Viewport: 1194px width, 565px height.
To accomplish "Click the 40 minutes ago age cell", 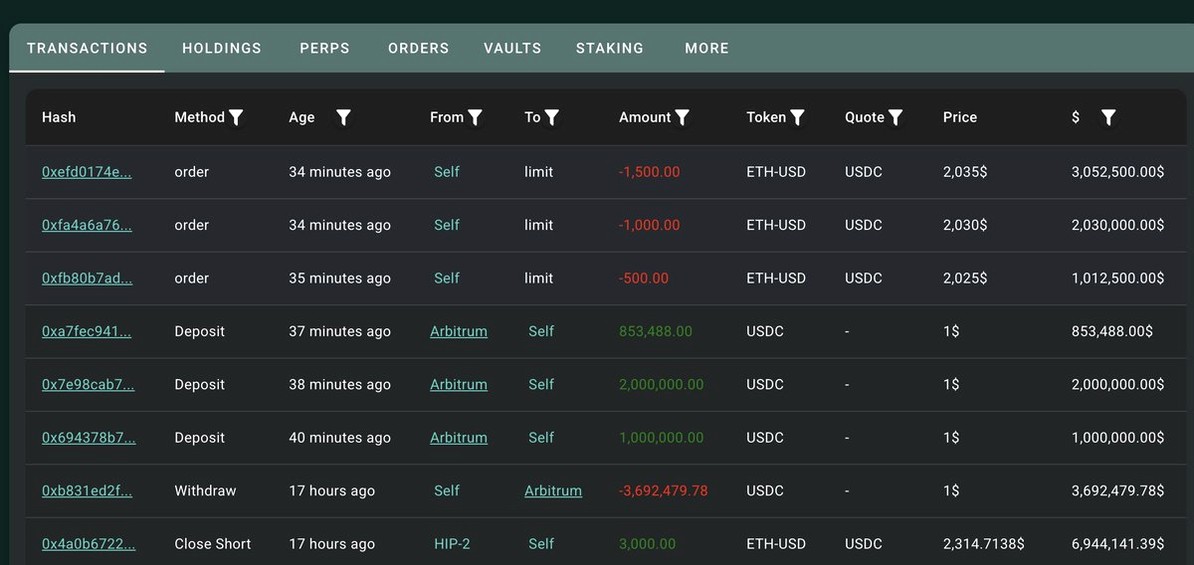I will point(340,438).
